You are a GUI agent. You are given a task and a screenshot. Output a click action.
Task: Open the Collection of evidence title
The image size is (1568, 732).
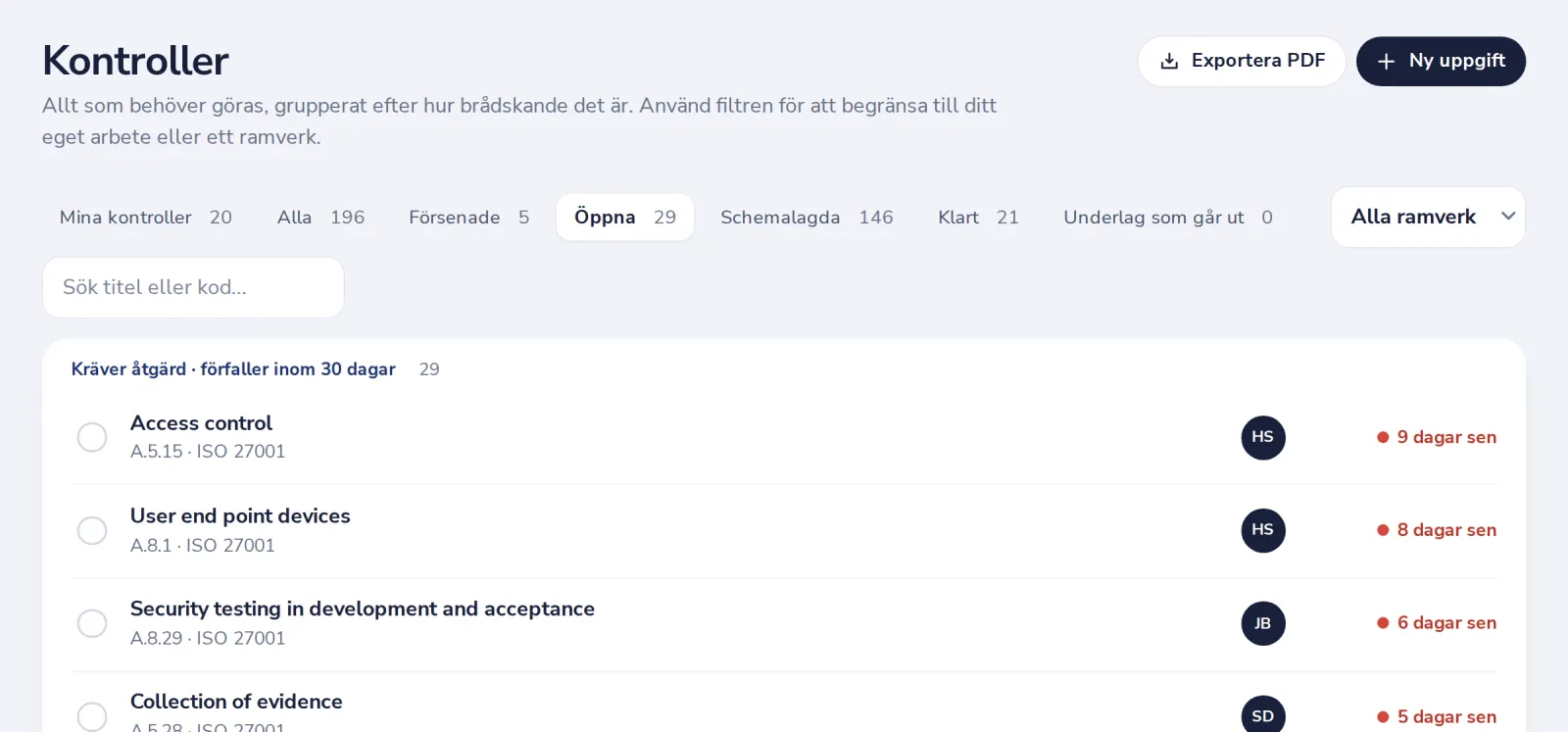click(x=236, y=702)
